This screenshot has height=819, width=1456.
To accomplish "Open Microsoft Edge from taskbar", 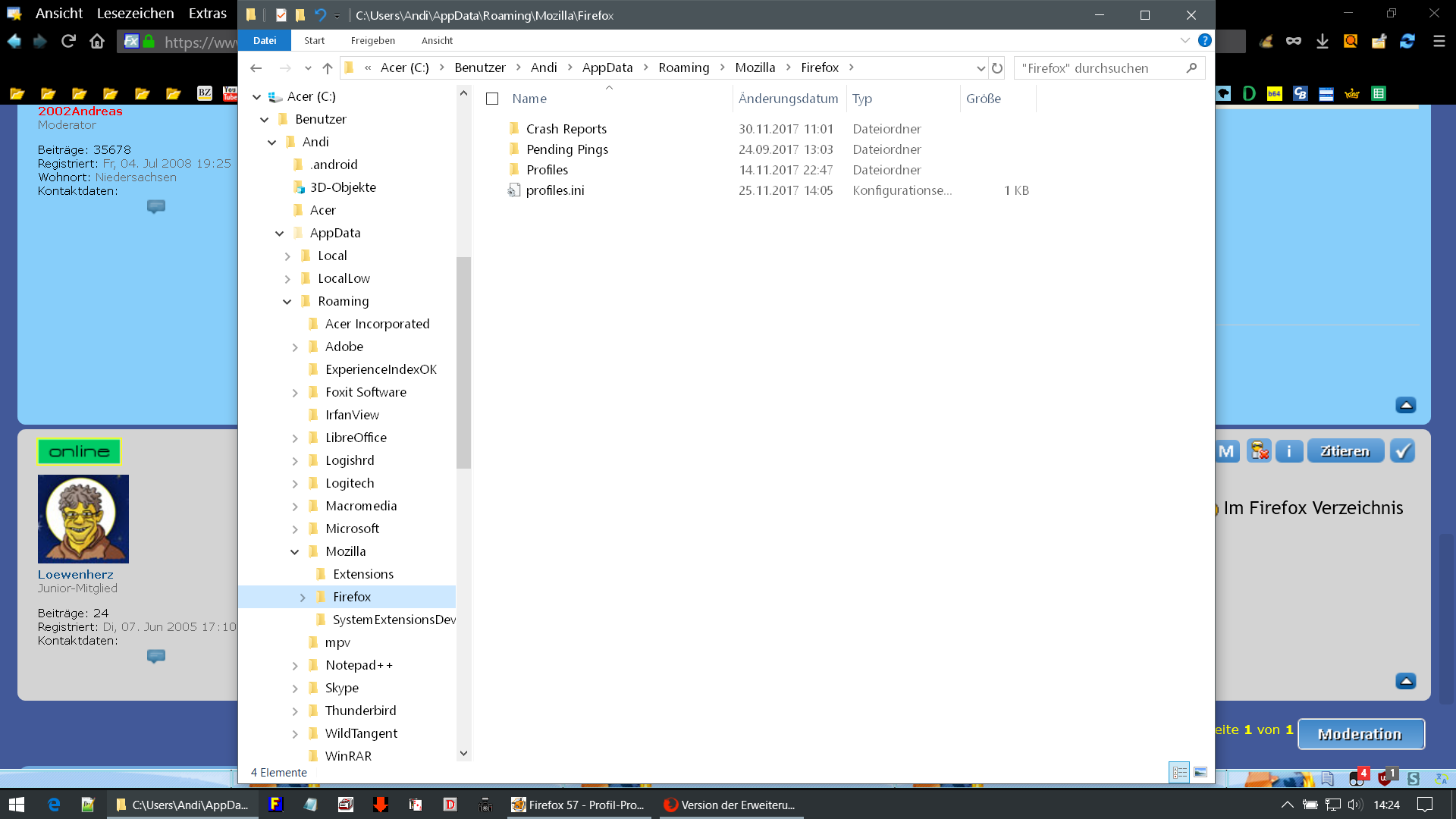I will click(x=54, y=805).
